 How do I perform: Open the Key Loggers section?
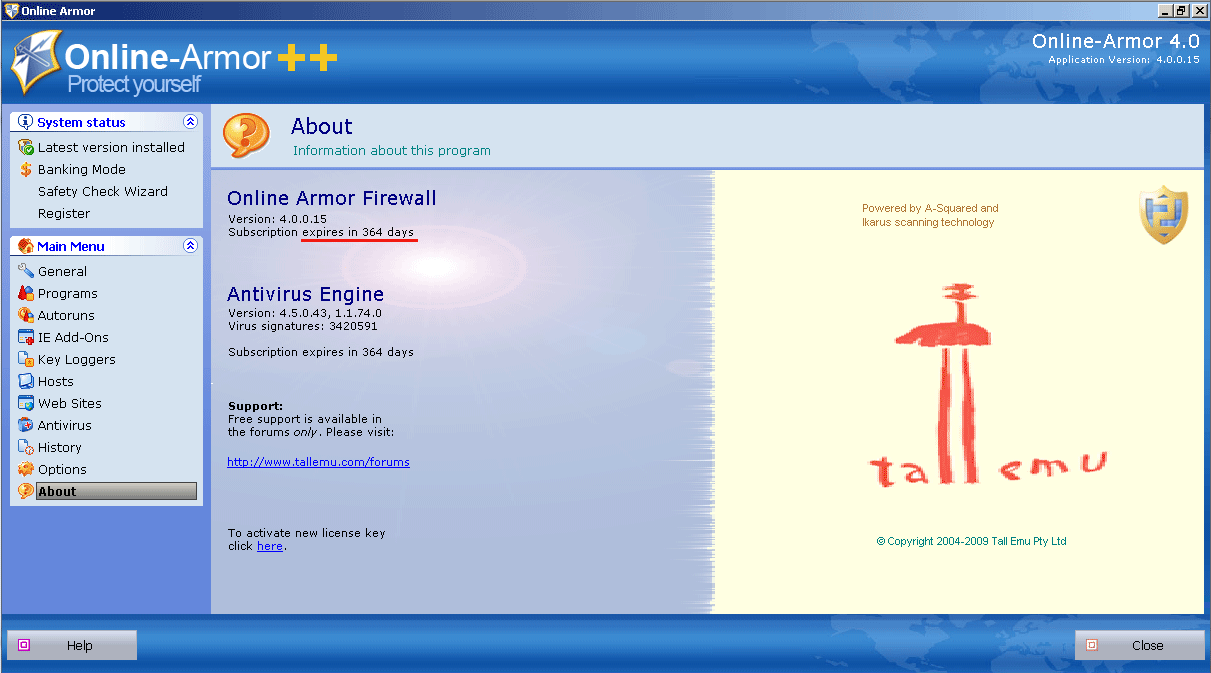(x=77, y=359)
